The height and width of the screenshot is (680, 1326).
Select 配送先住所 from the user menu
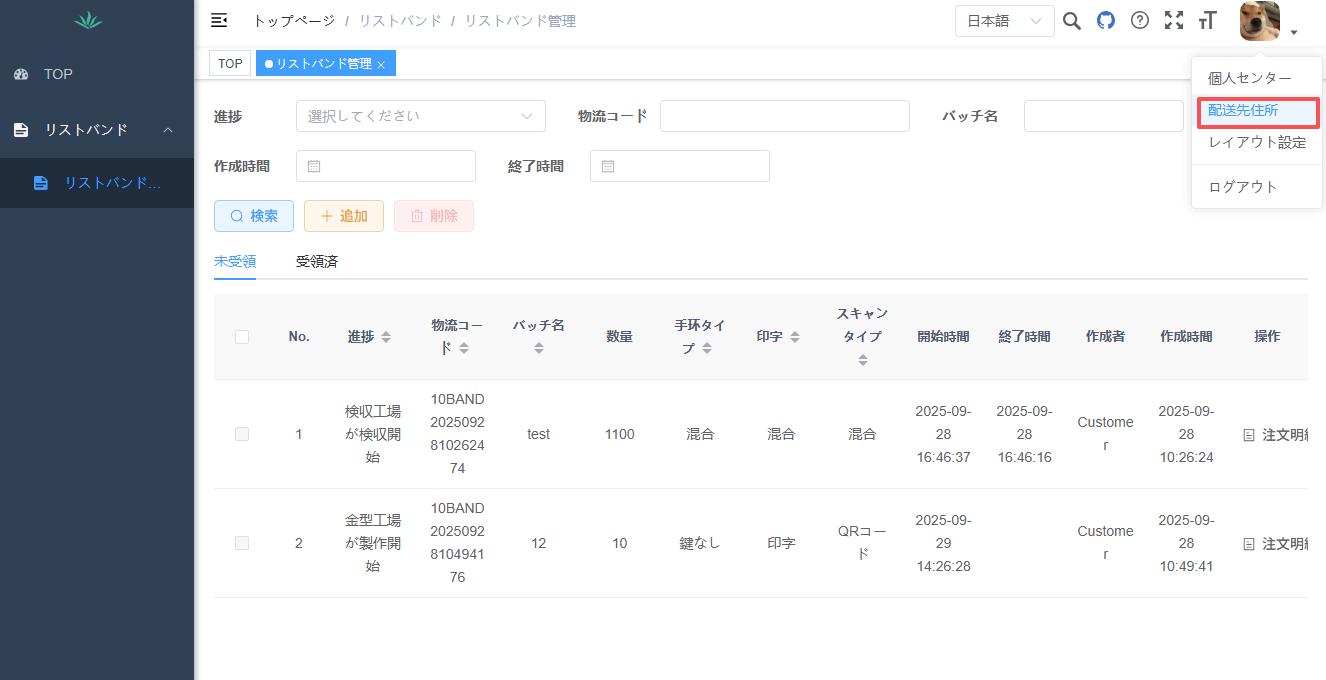pos(1243,110)
